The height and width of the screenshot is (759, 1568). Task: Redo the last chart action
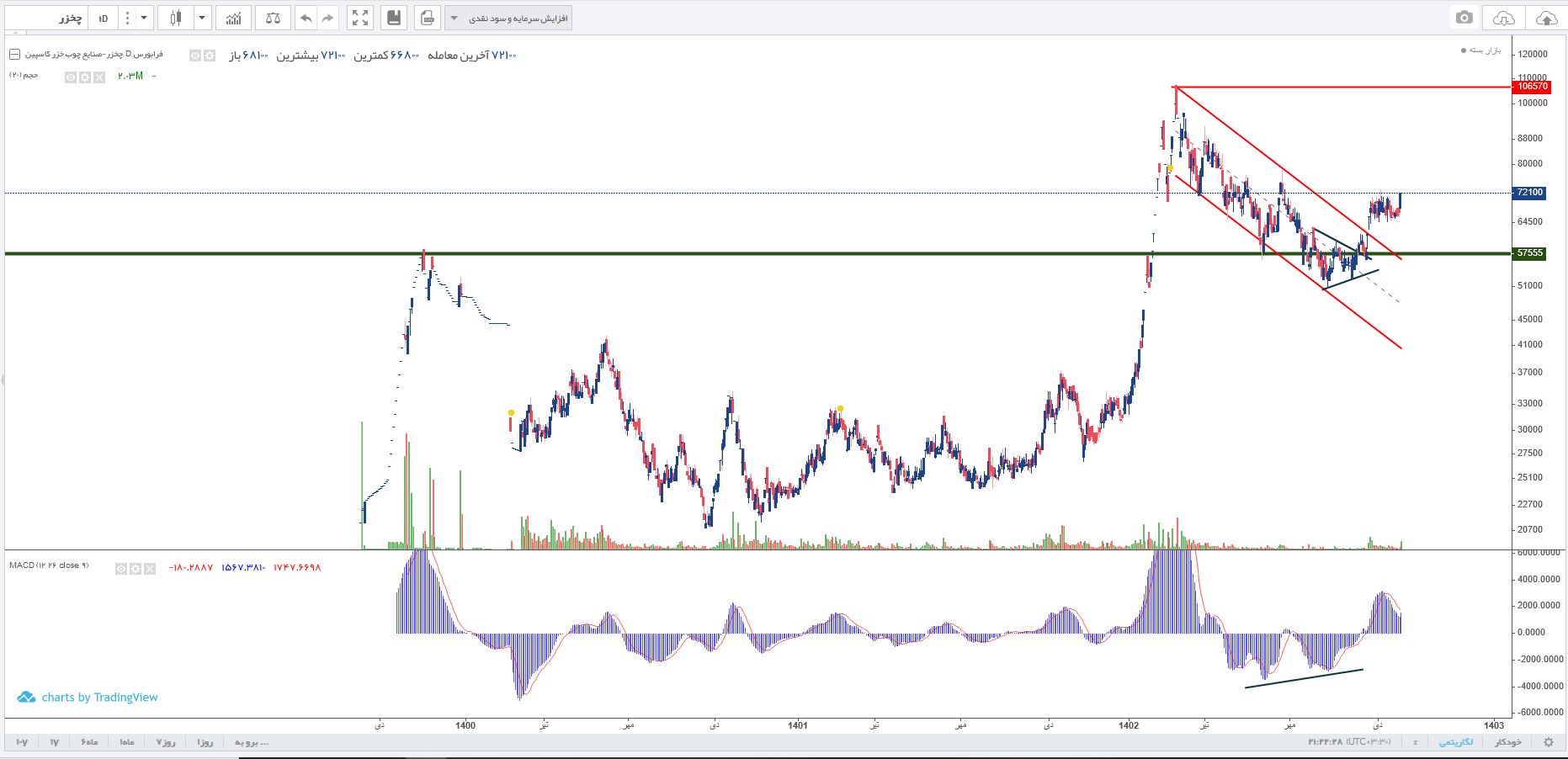coord(328,18)
